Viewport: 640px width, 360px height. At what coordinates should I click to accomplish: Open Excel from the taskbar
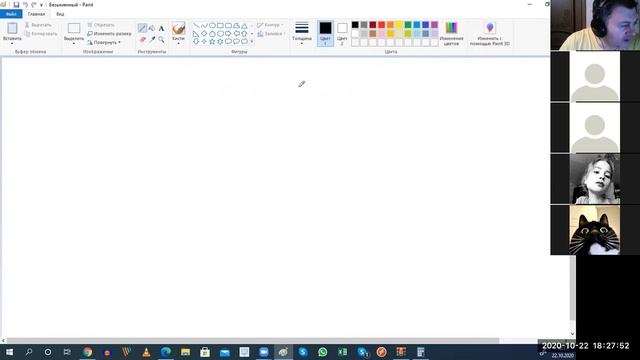click(x=342, y=352)
